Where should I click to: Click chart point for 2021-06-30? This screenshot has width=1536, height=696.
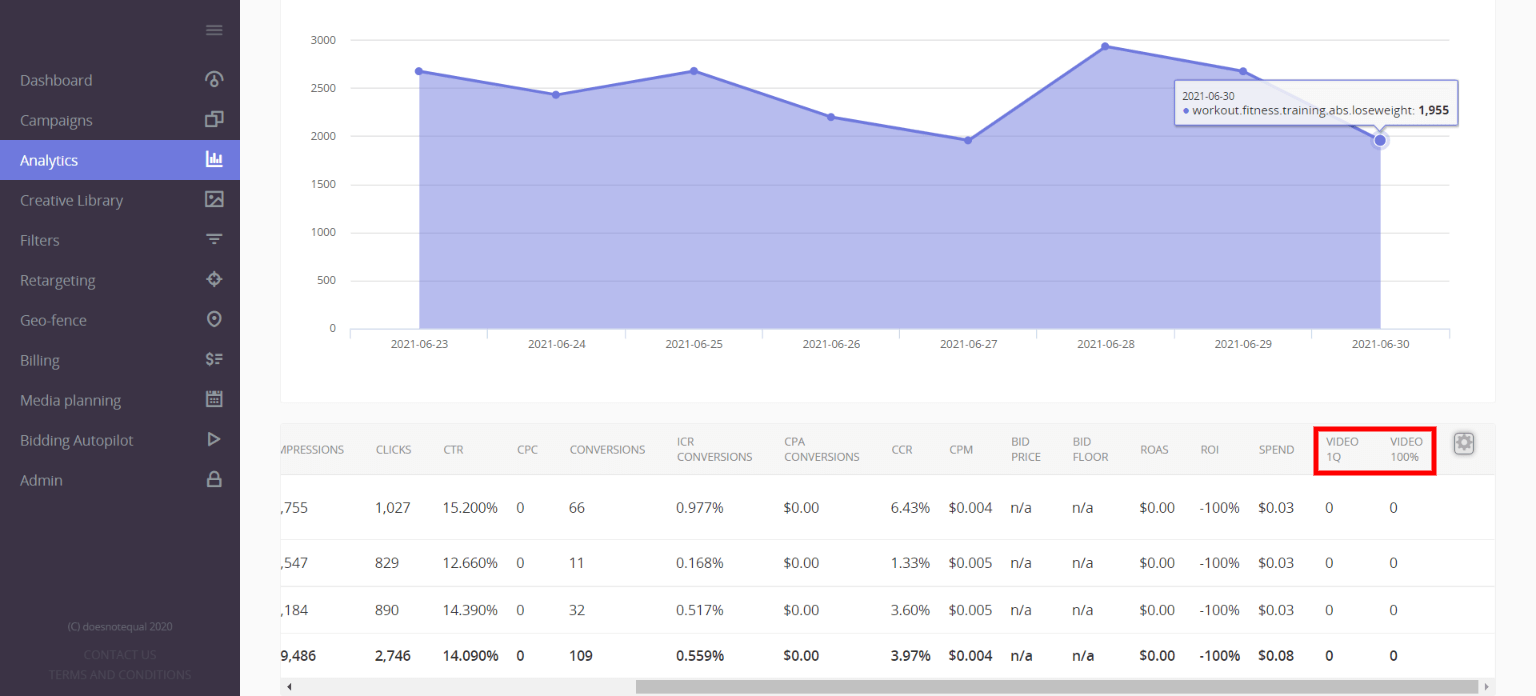click(x=1380, y=140)
